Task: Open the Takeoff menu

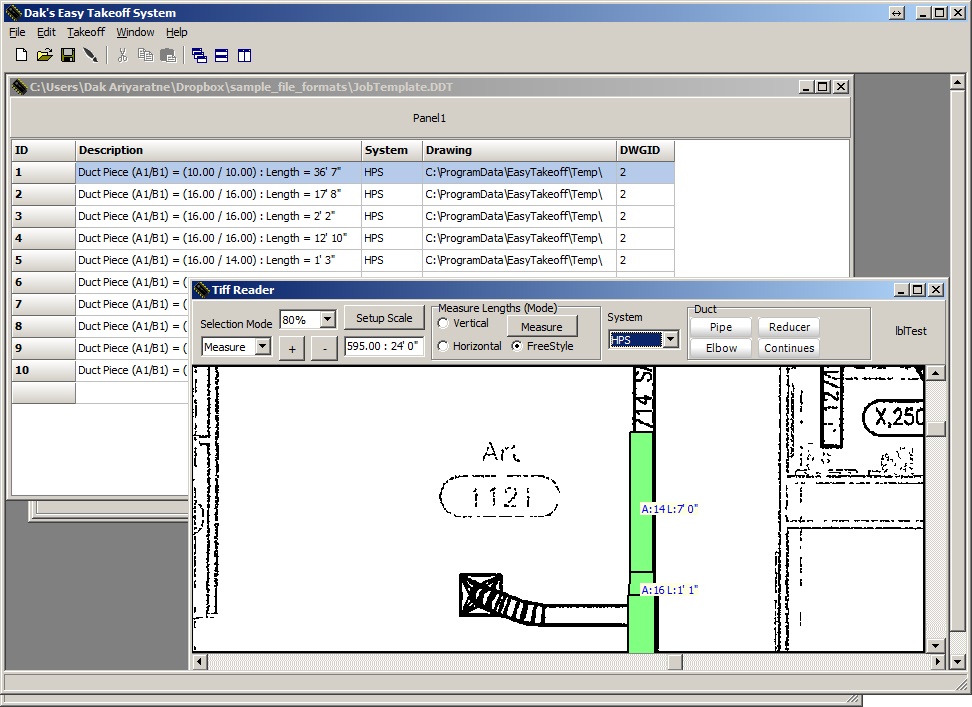Action: pyautogui.click(x=86, y=32)
